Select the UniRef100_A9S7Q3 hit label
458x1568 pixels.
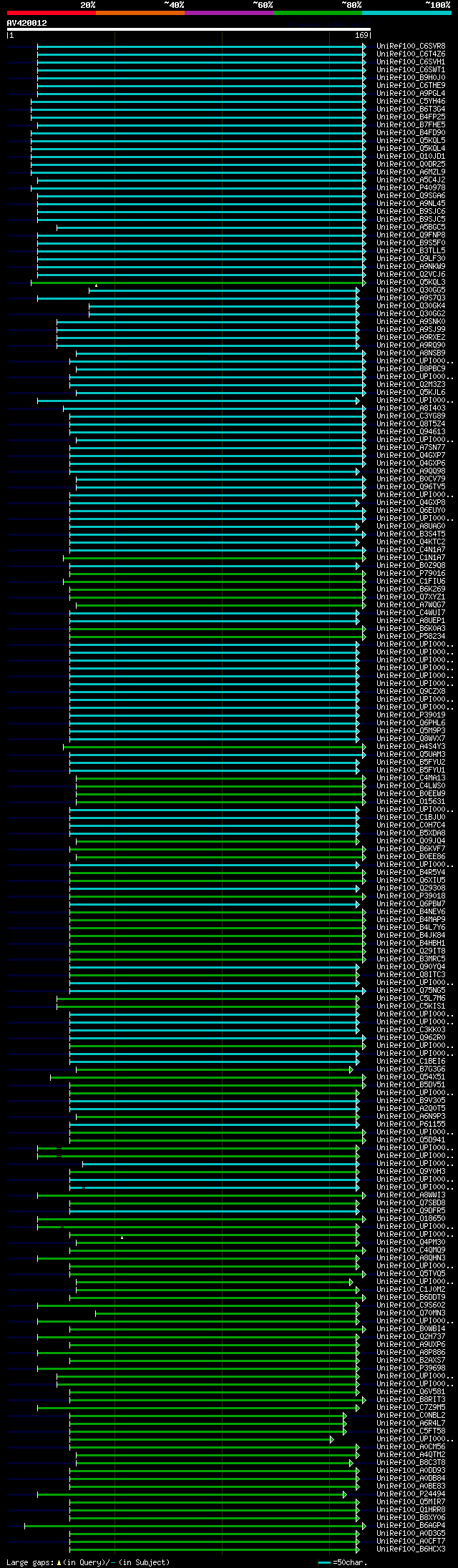coord(411,298)
